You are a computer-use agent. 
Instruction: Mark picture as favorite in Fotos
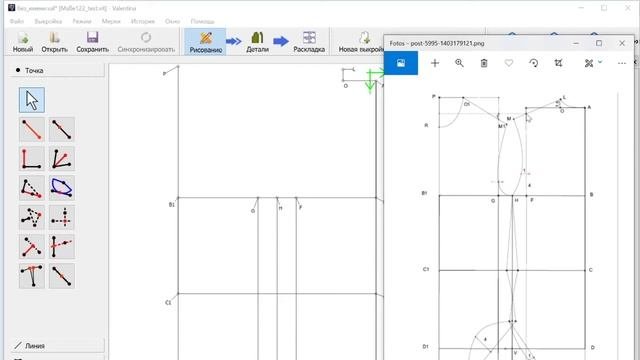coord(509,63)
